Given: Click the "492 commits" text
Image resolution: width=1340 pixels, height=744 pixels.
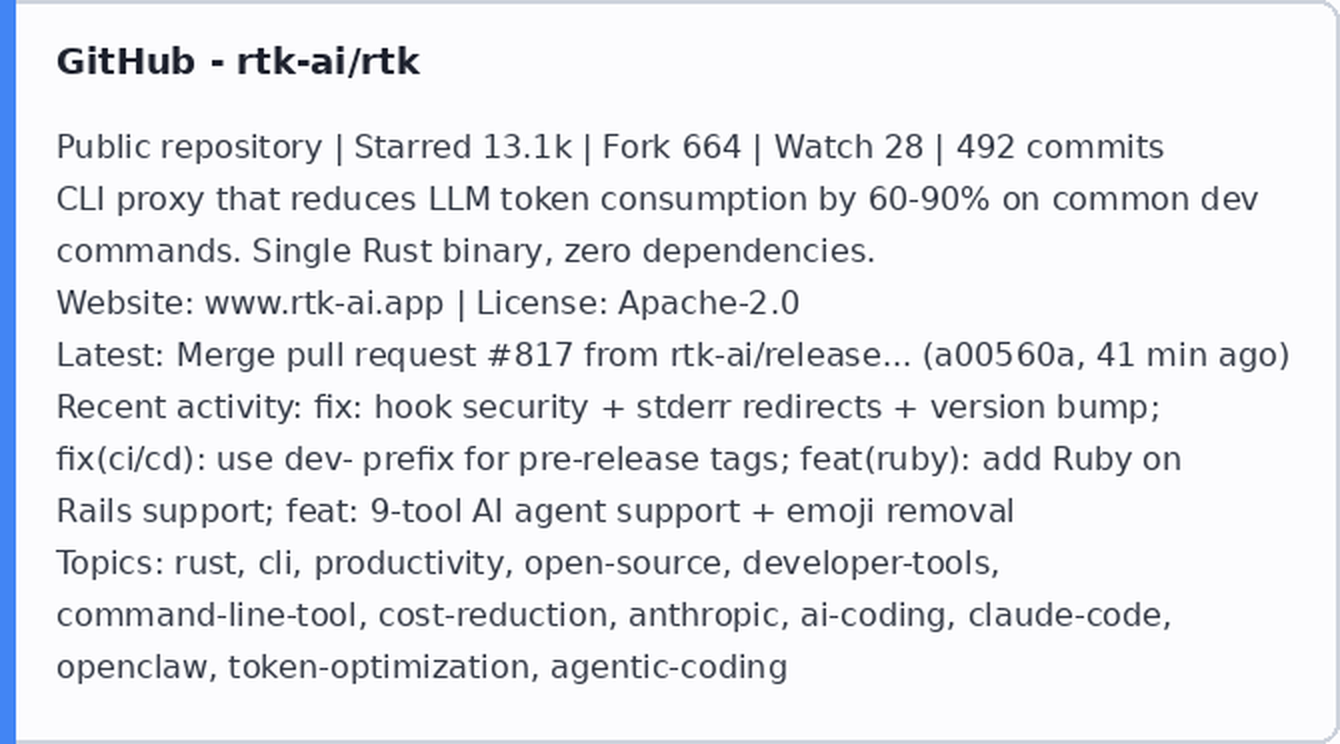Looking at the screenshot, I should [1060, 147].
